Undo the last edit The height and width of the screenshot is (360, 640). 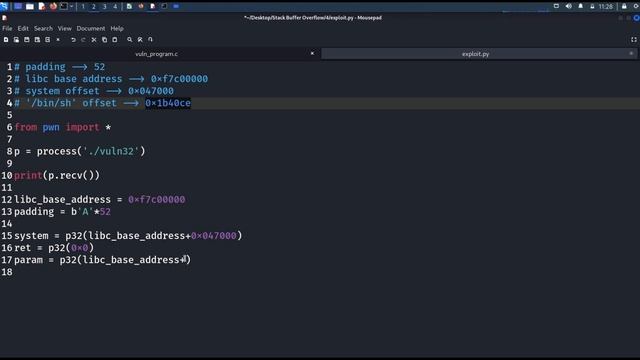click(x=73, y=40)
